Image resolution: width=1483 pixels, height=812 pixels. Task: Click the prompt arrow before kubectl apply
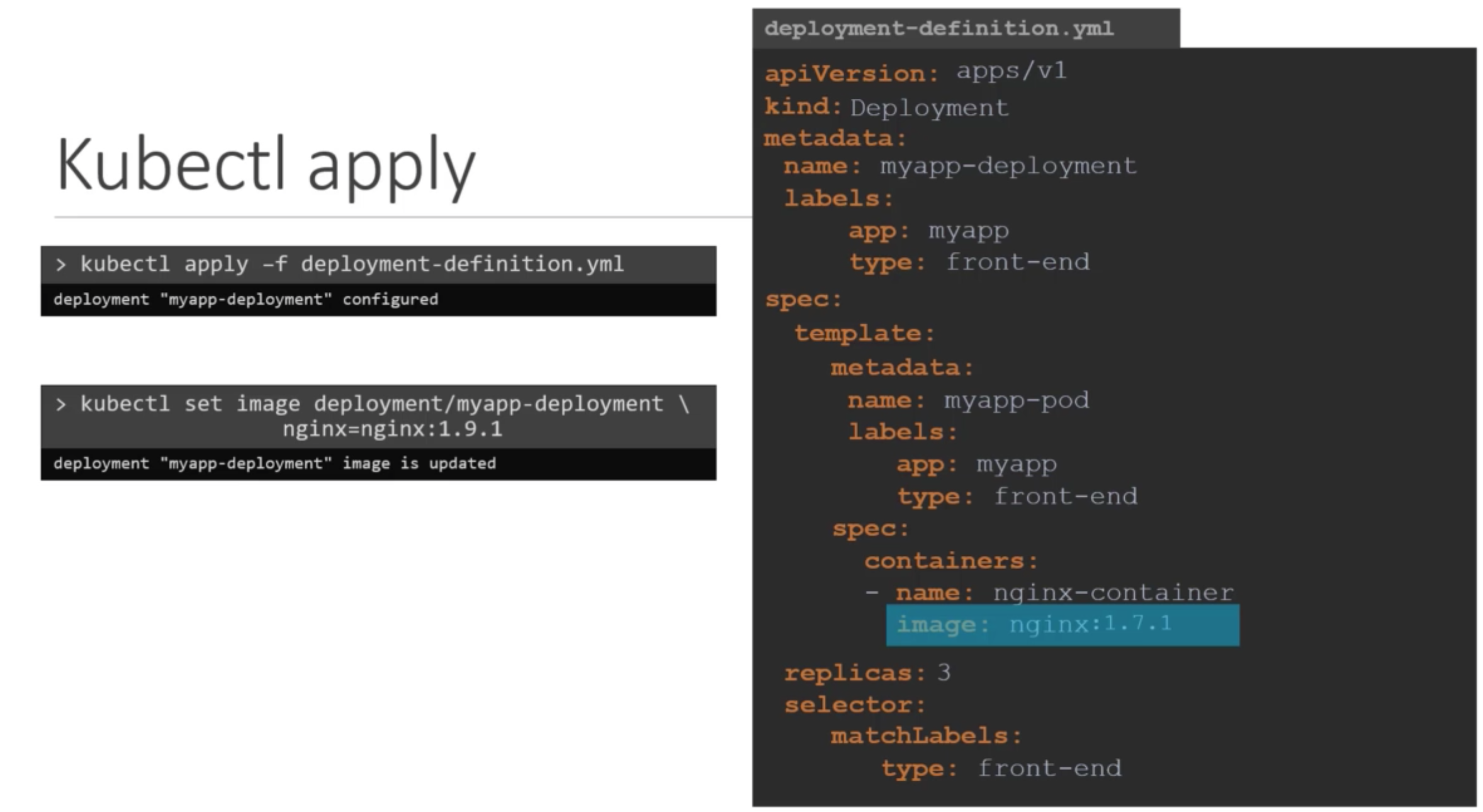click(60, 264)
